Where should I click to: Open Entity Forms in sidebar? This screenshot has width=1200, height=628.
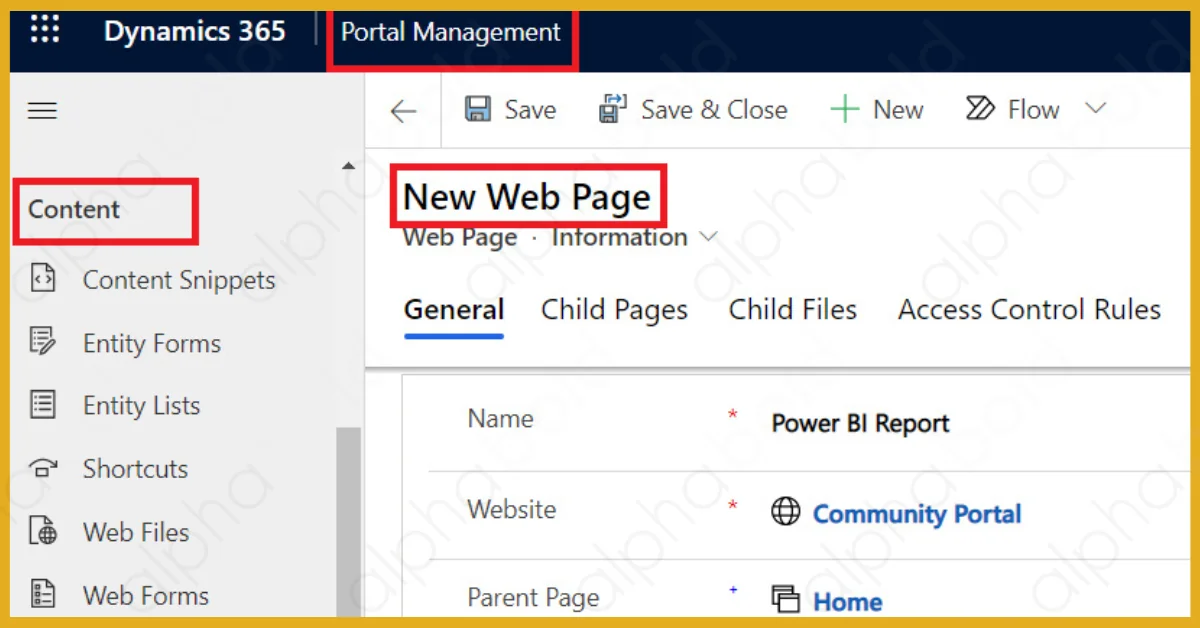(x=152, y=344)
